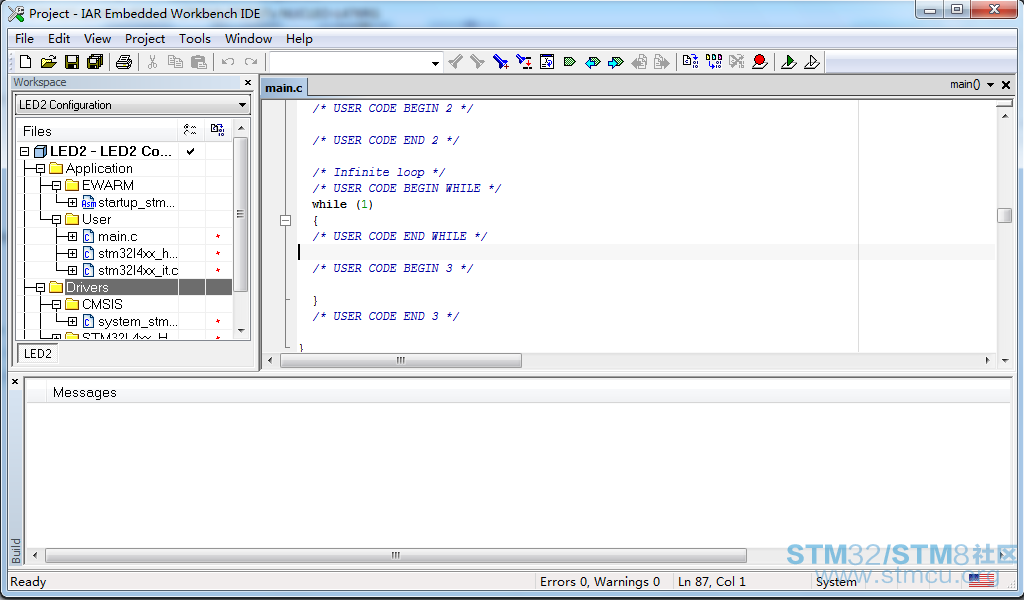Select the main.c editor tab

pyautogui.click(x=284, y=87)
